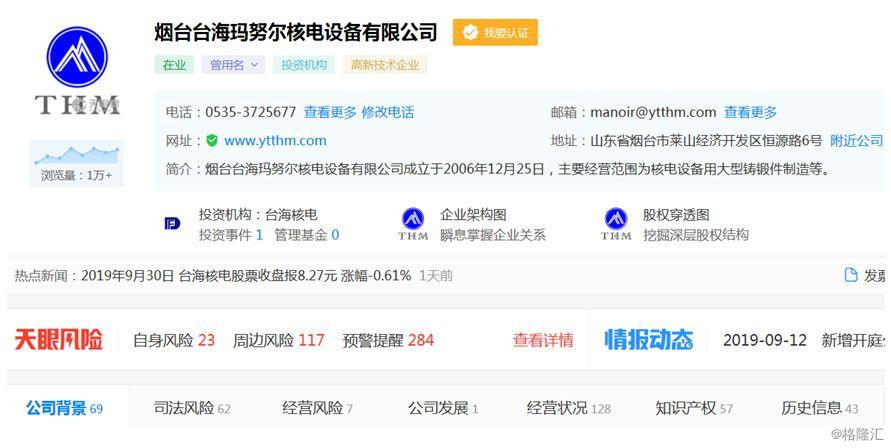Click the THM icon beside 企业架构图
The width and height of the screenshot is (891, 448).
(x=413, y=223)
